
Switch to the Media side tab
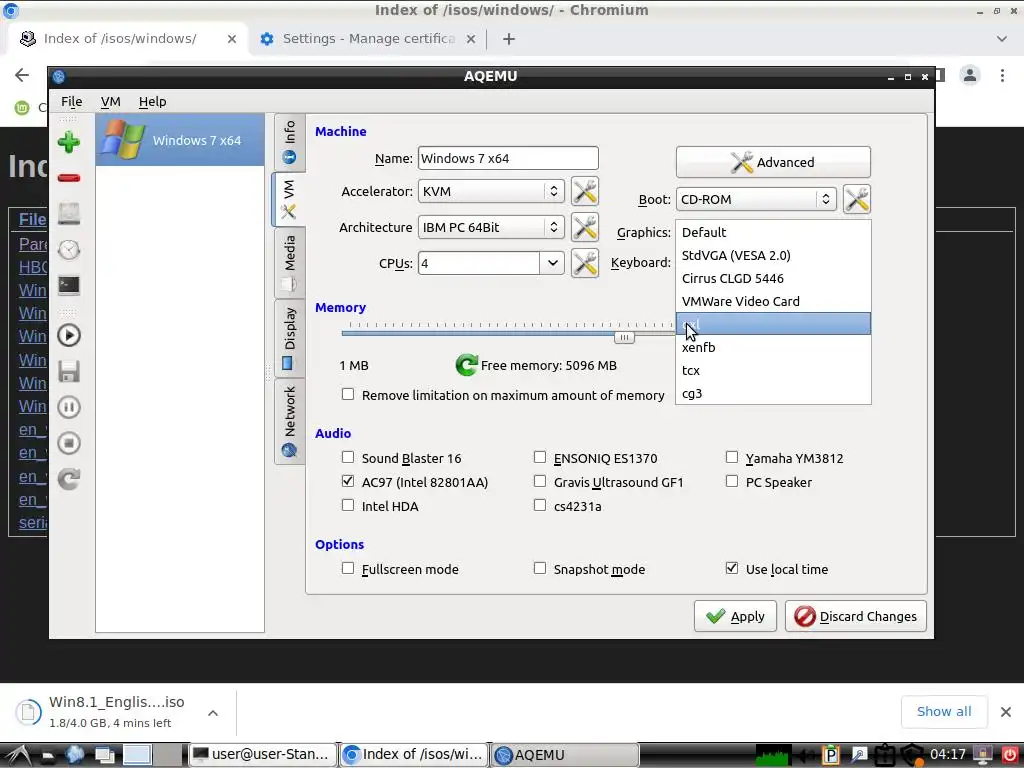(x=289, y=263)
